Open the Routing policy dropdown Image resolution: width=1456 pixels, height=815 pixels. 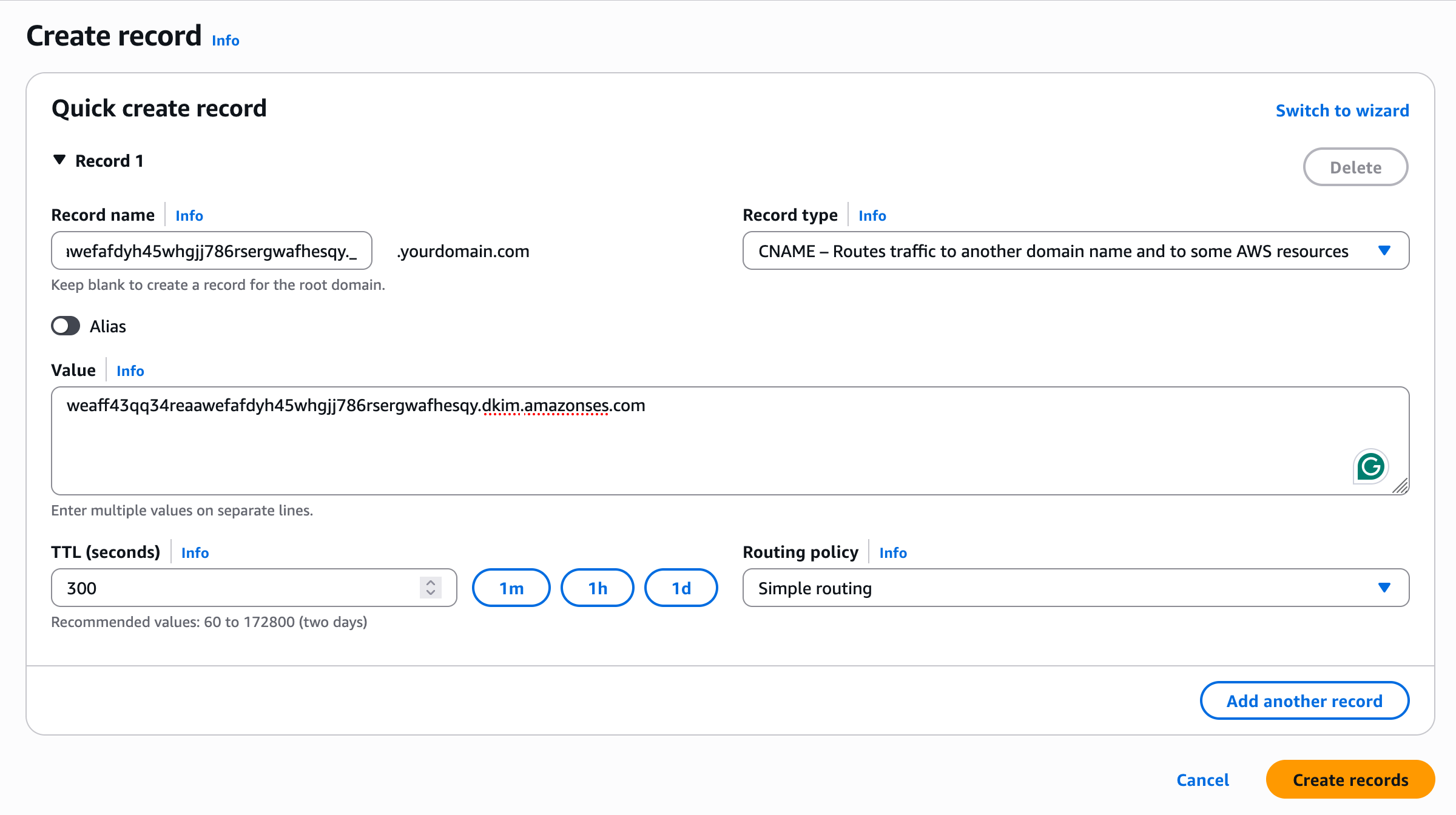point(1075,588)
